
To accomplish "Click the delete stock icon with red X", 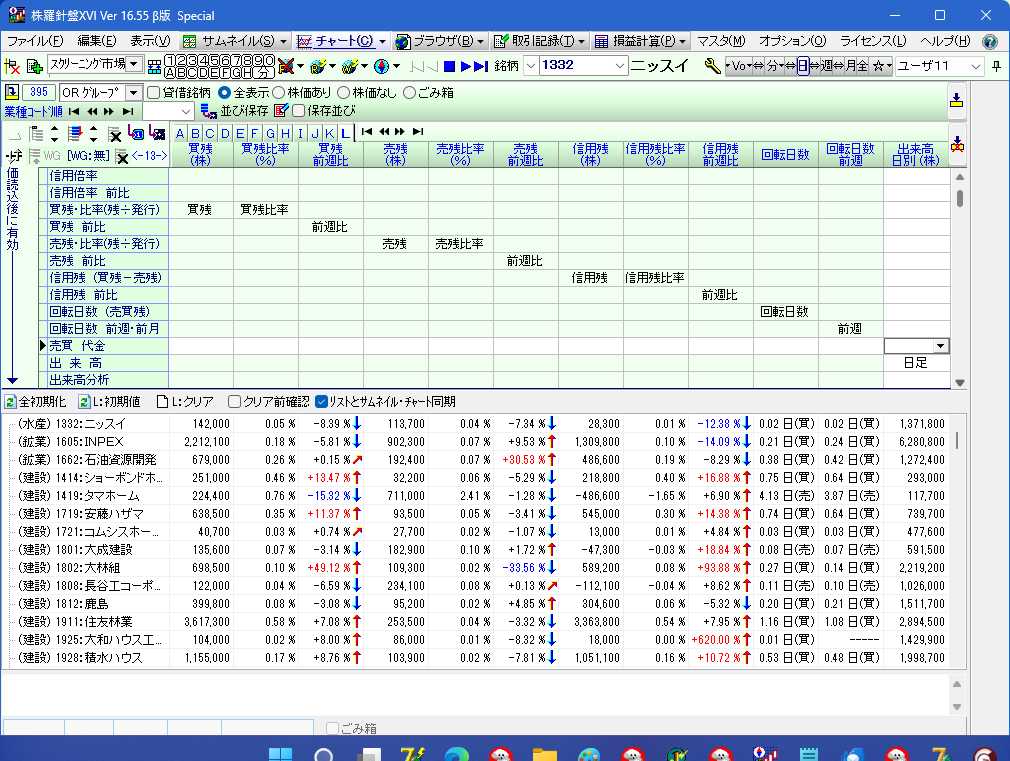I will click(12, 66).
